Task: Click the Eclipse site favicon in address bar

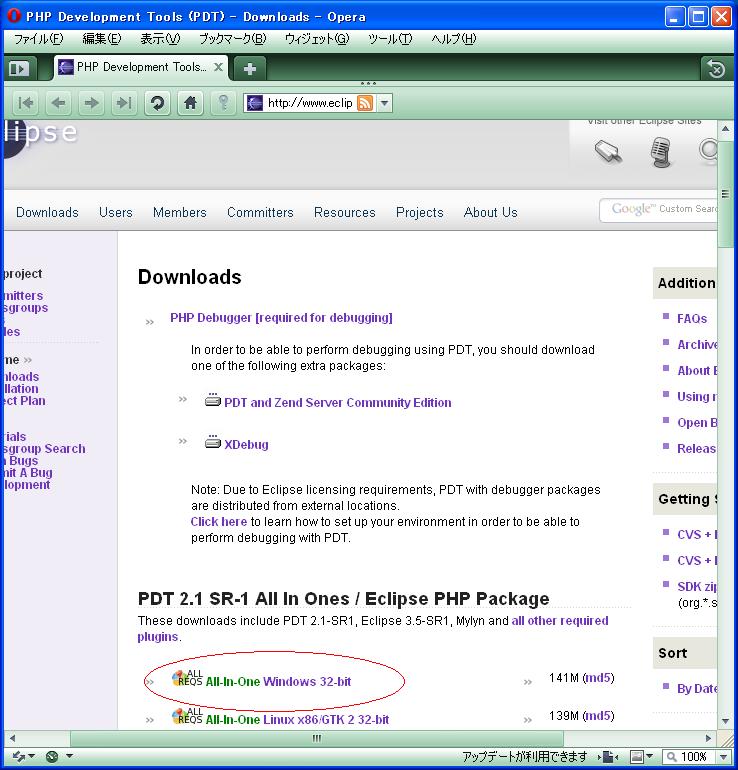Action: (x=255, y=103)
